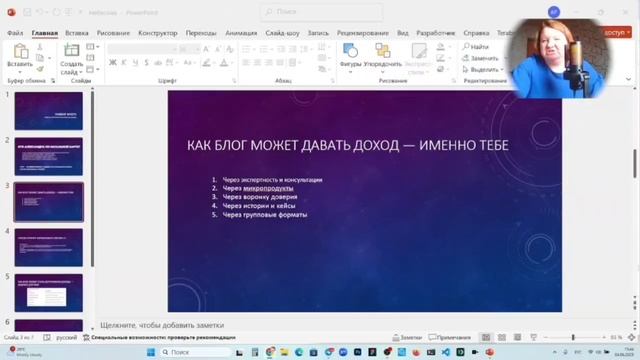Increase font size with the large A icon
Image resolution: width=640 pixels, height=360 pixels.
coord(207,49)
